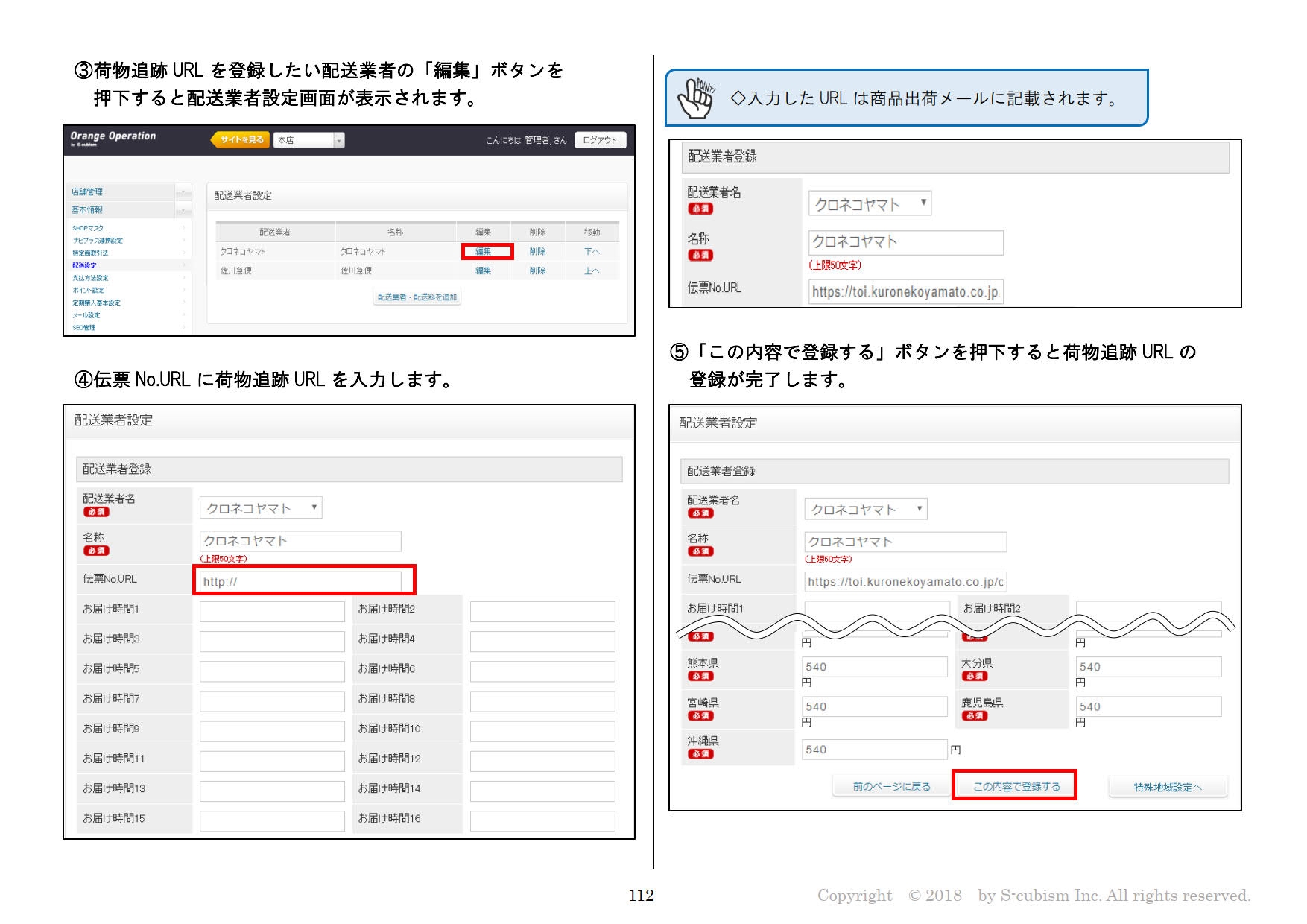Click the 伝票No.URL field containing http://
The width and height of the screenshot is (1307, 924).
pos(300,581)
